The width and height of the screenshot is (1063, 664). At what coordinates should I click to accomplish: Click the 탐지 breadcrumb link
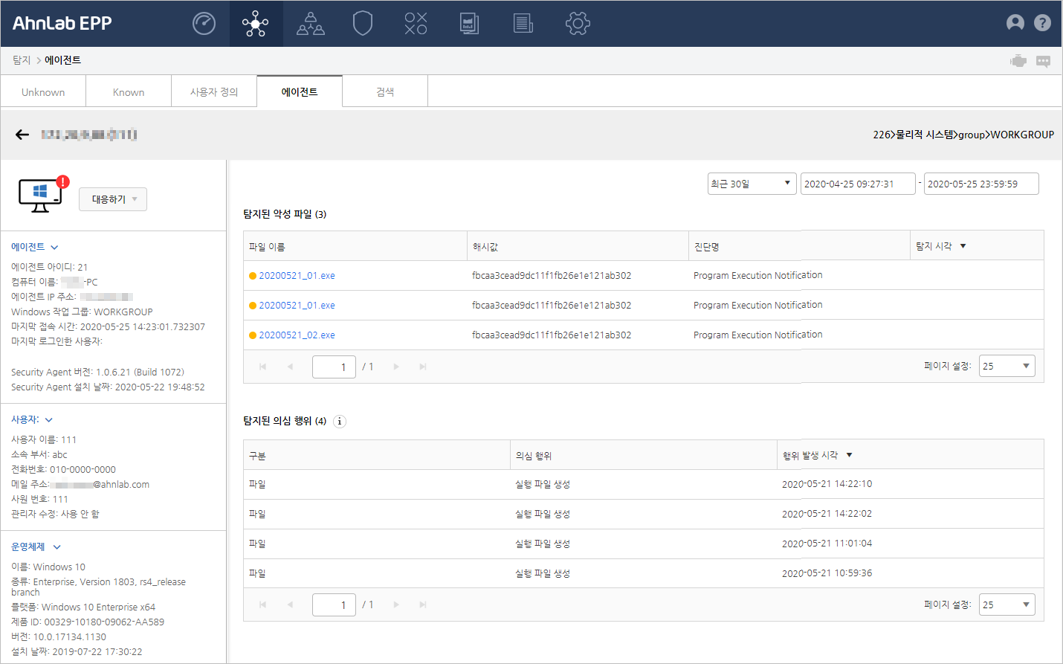(x=21, y=61)
